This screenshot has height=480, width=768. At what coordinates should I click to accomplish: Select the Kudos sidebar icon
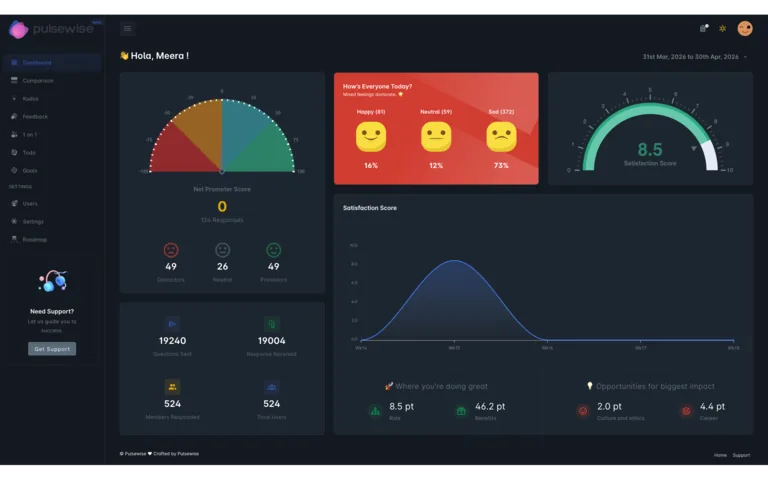click(x=14, y=98)
